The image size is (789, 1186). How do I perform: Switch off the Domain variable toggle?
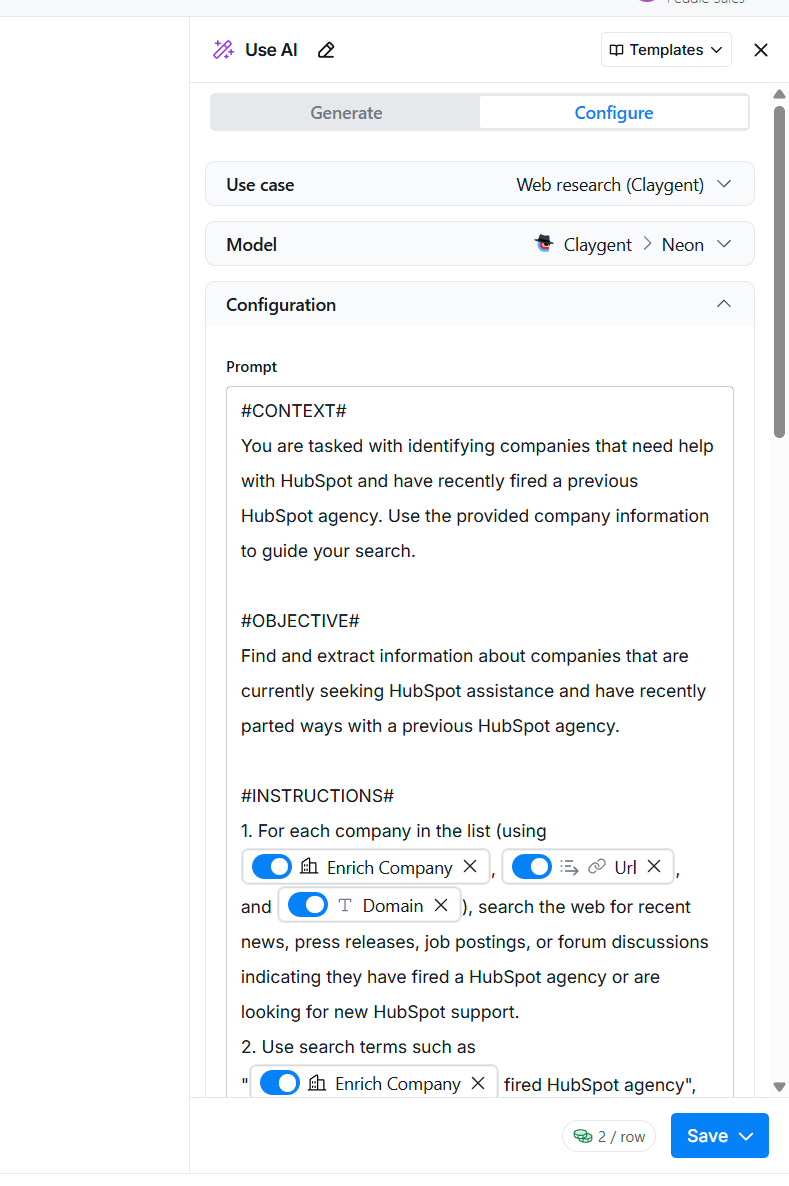pos(308,905)
